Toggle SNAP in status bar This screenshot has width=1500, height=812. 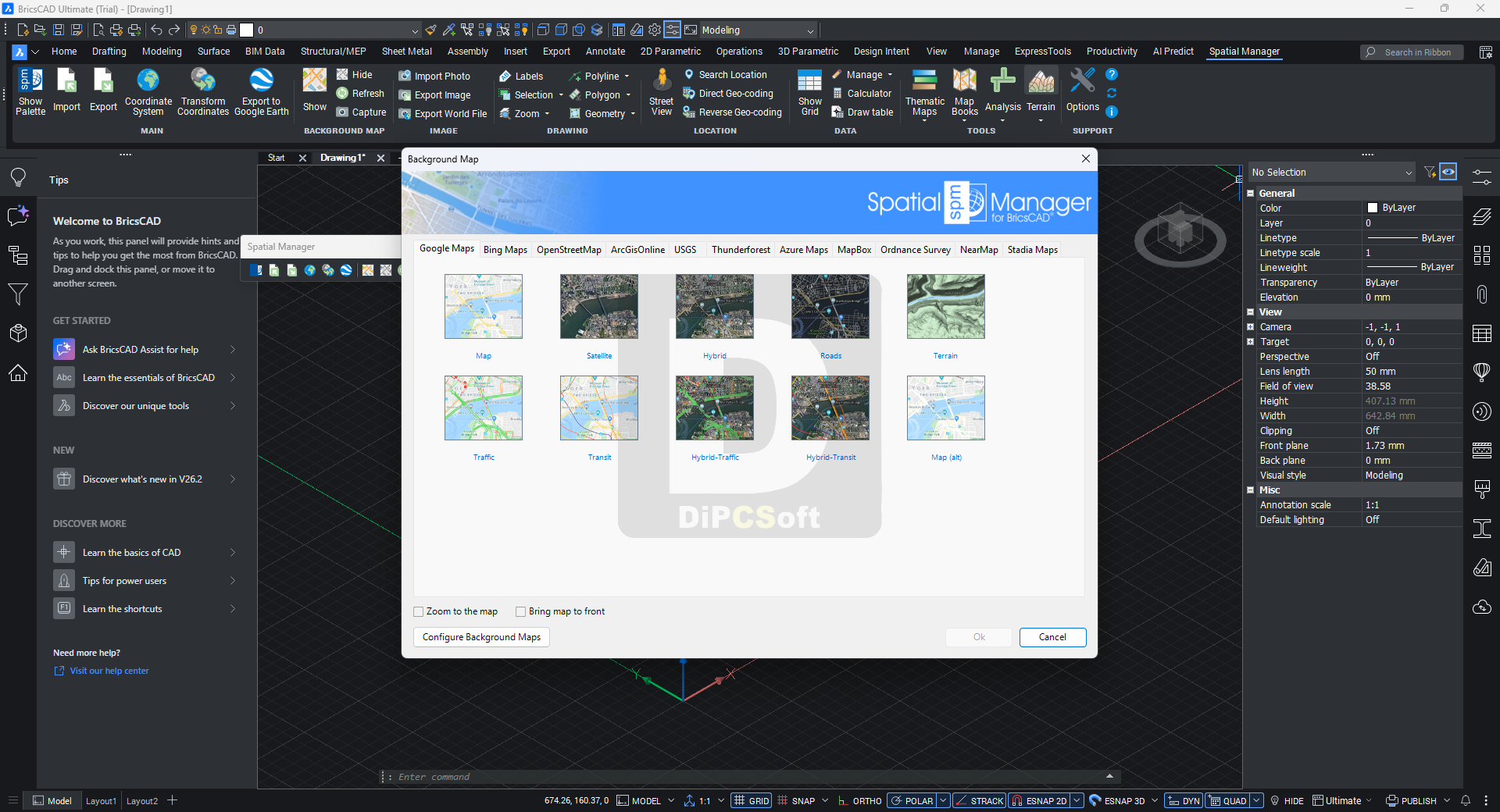[x=796, y=800]
